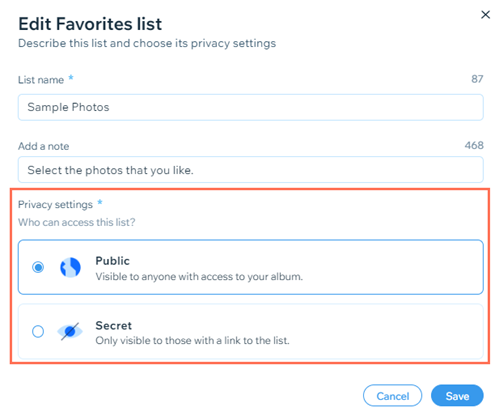The image size is (499, 412).
Task: Select the Secret radio button
Action: click(38, 331)
